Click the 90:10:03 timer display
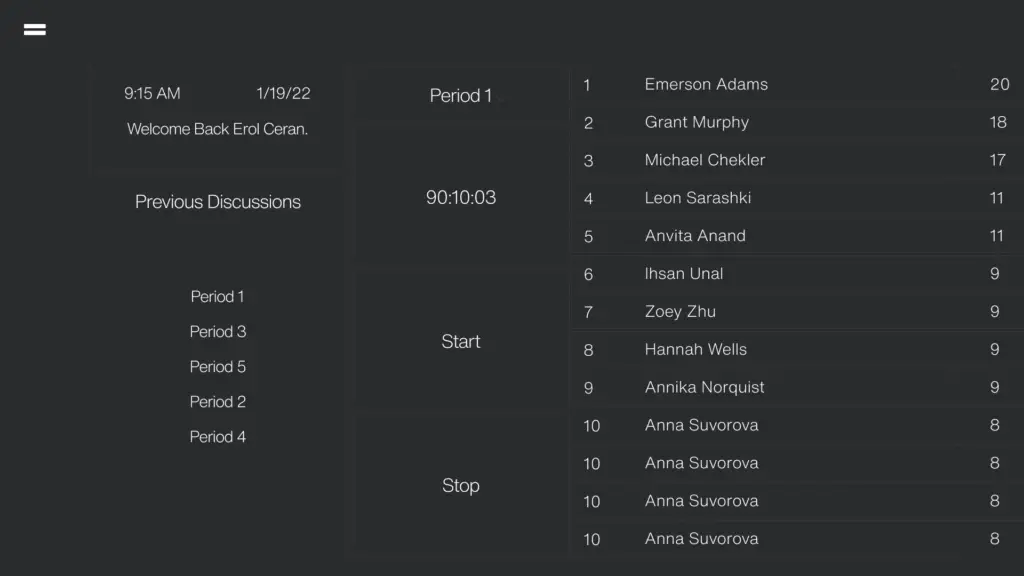This screenshot has height=576, width=1024. pyautogui.click(x=460, y=197)
